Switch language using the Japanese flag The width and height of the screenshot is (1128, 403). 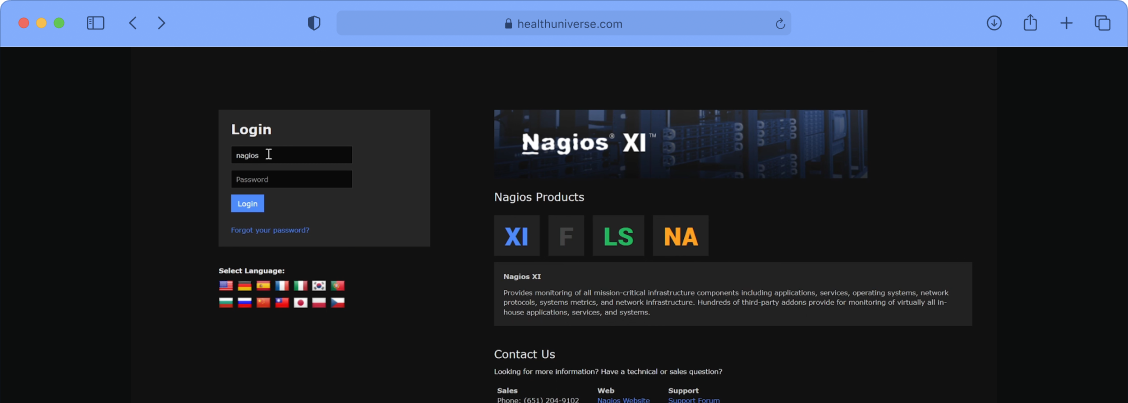(300, 302)
